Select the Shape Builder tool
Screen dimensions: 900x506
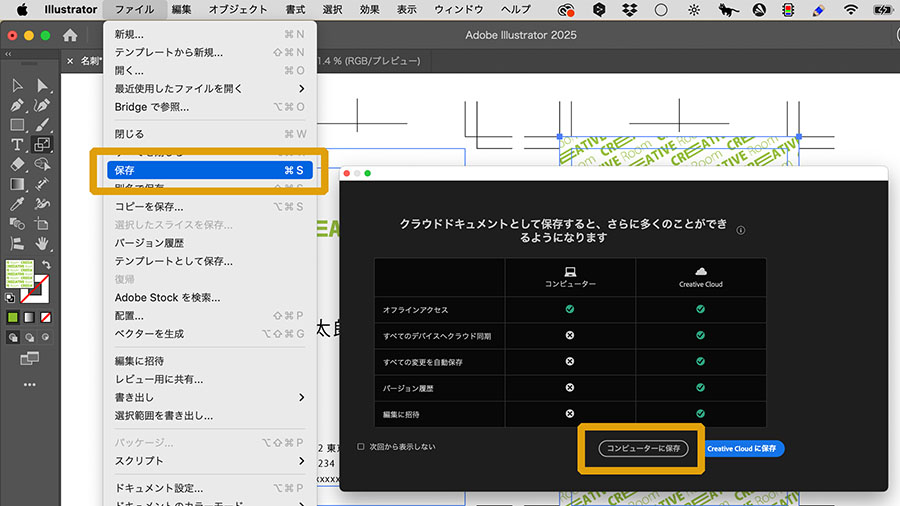pos(42,164)
